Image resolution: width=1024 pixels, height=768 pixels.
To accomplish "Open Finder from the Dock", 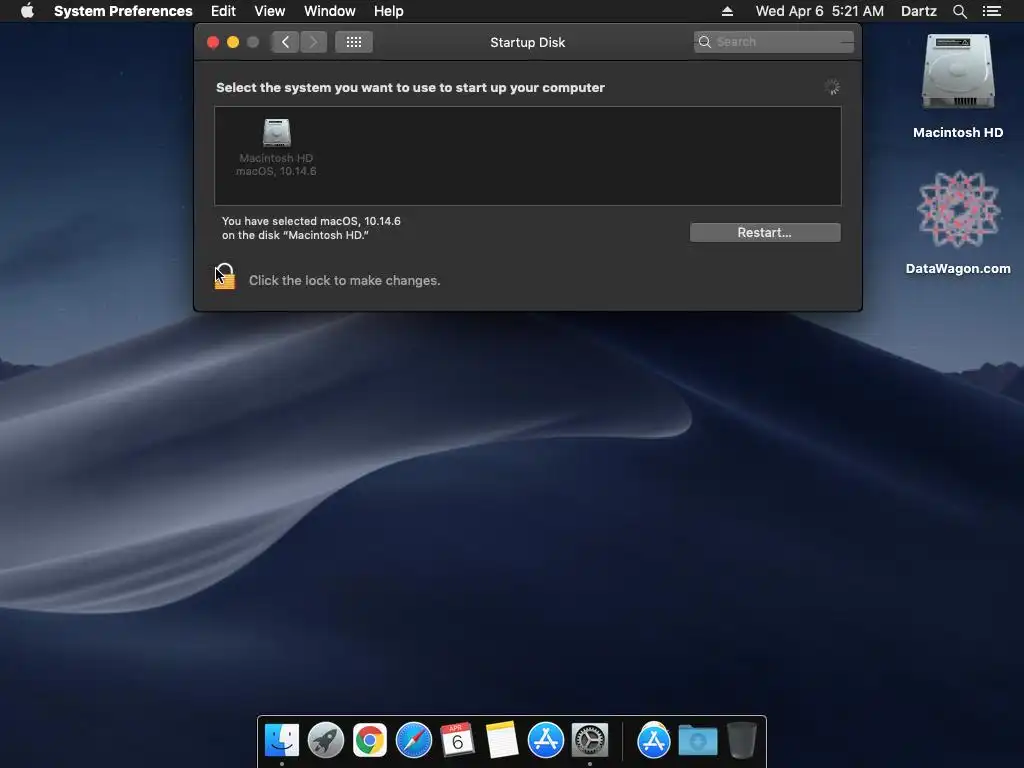I will (281, 740).
